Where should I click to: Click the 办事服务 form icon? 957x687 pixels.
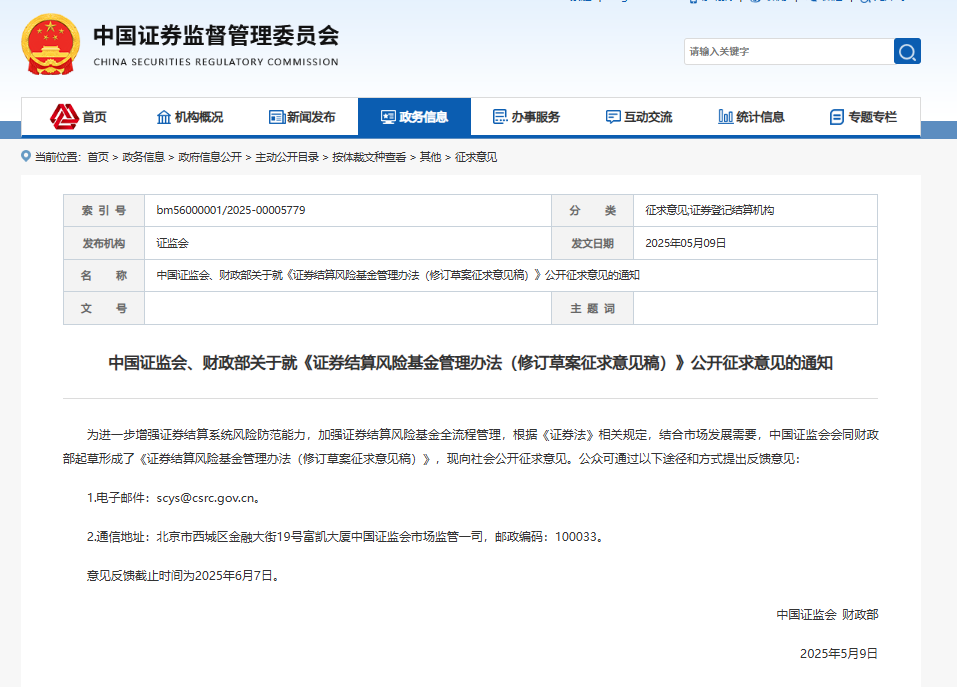[500, 117]
